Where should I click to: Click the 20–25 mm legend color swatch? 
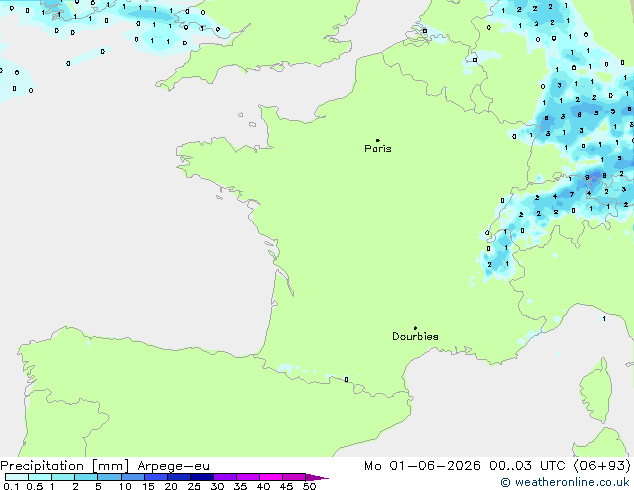click(179, 477)
